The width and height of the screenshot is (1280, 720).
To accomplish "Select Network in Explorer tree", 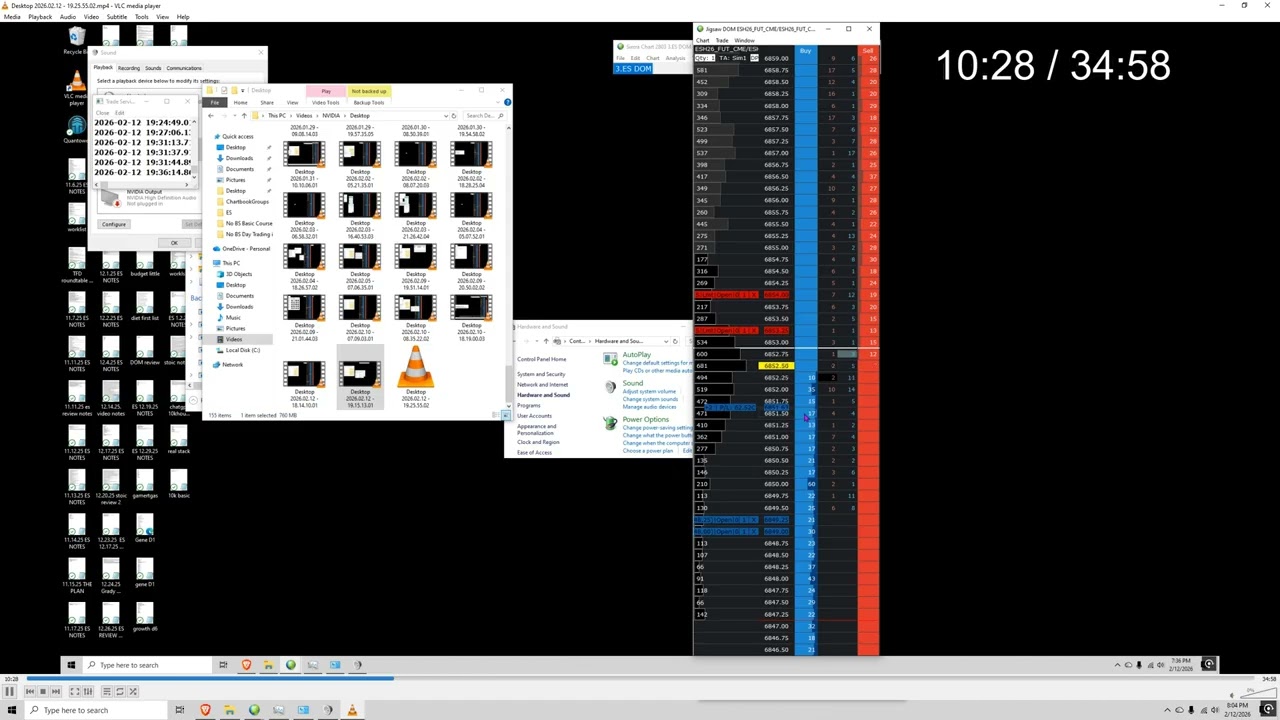I will point(232,365).
